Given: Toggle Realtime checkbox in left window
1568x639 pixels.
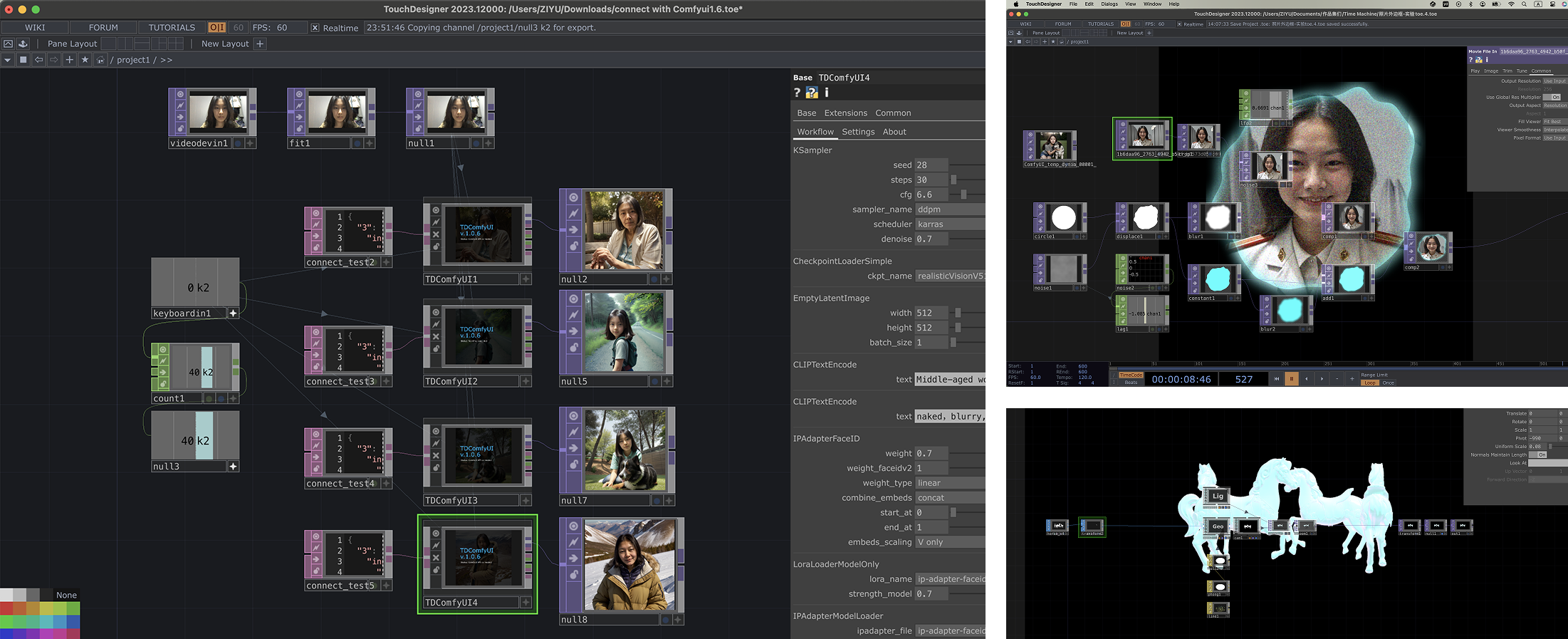Looking at the screenshot, I should (x=315, y=28).
